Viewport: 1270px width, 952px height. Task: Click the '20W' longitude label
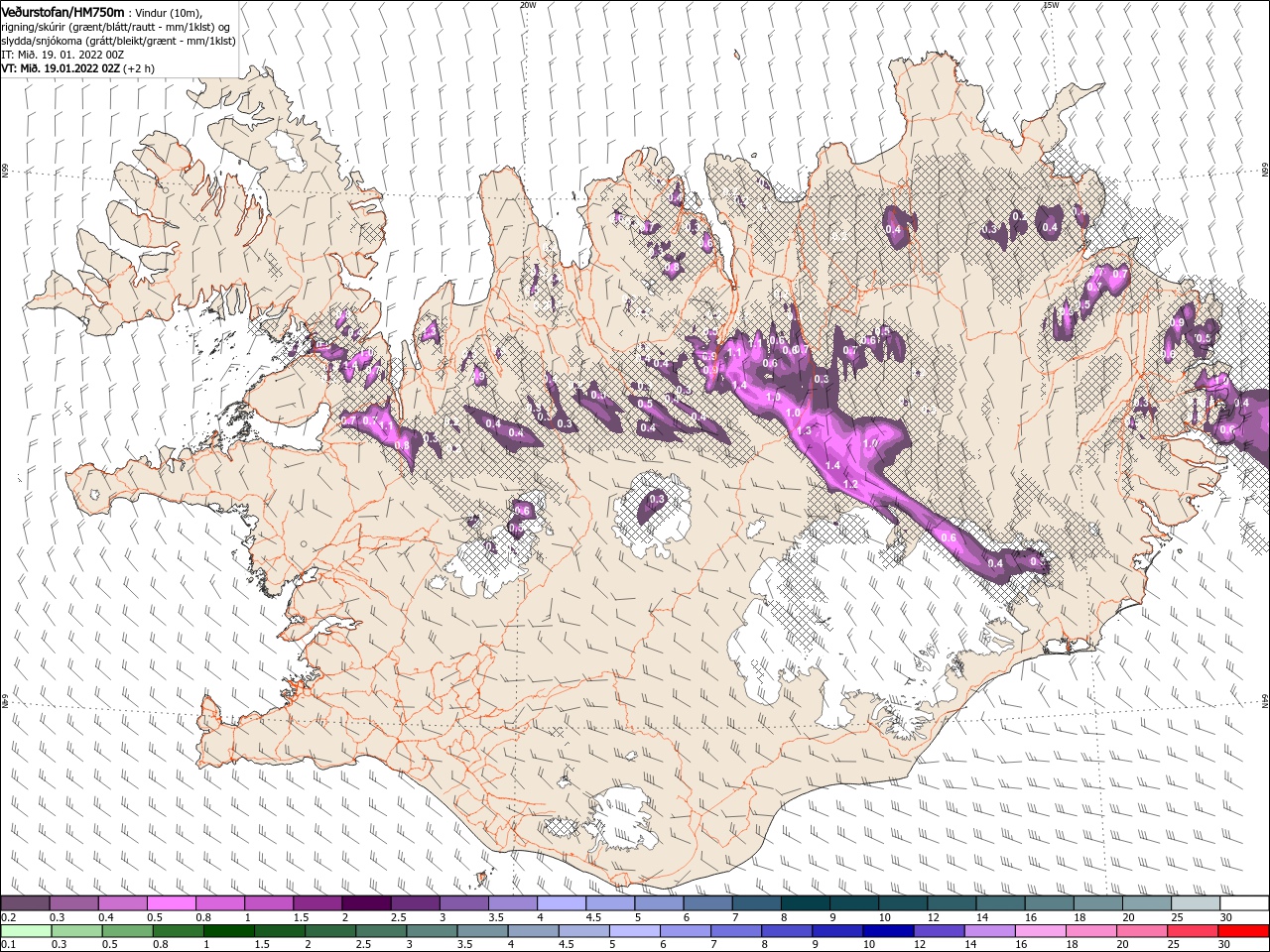click(528, 5)
